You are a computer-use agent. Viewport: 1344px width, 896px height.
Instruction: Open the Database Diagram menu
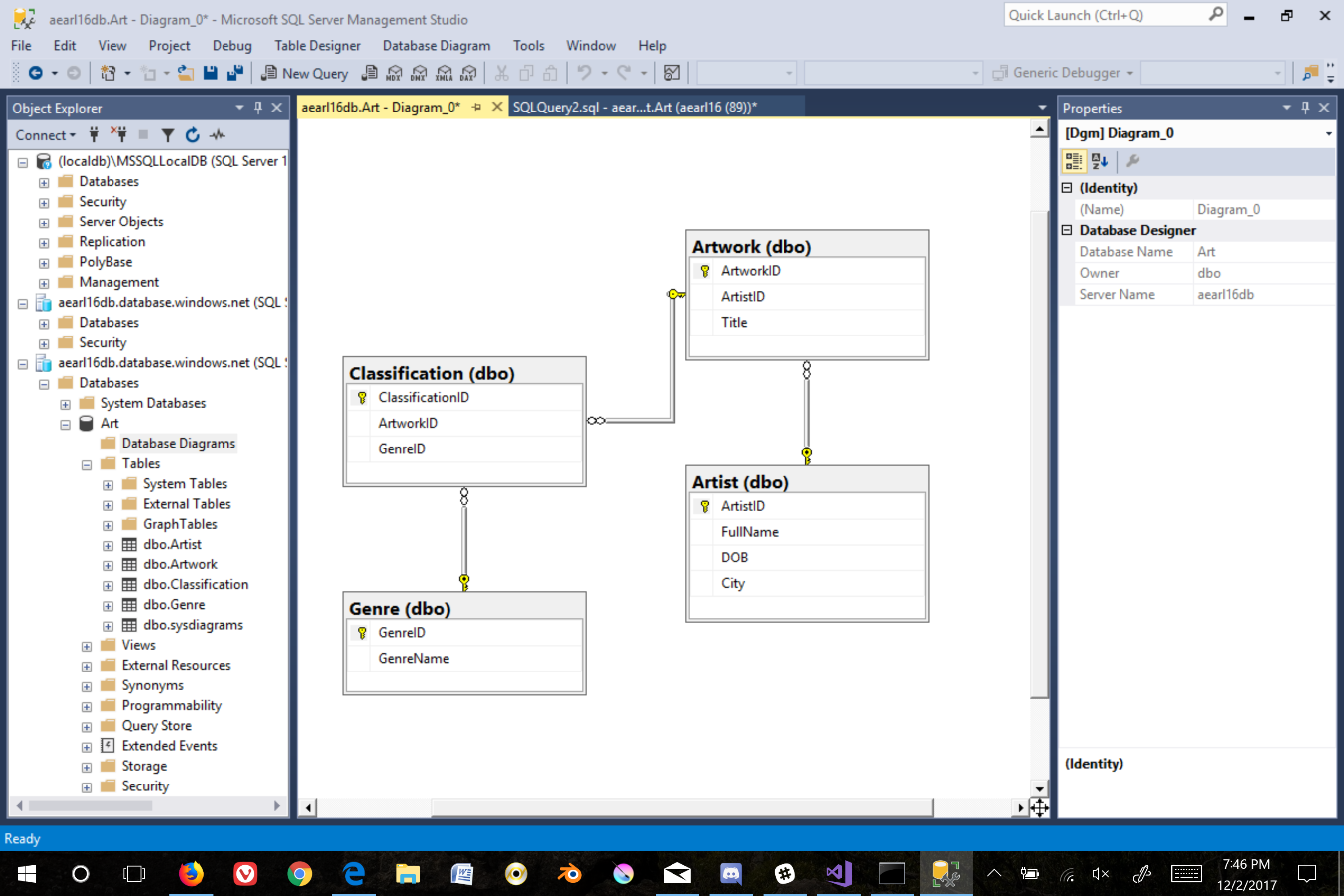point(436,46)
